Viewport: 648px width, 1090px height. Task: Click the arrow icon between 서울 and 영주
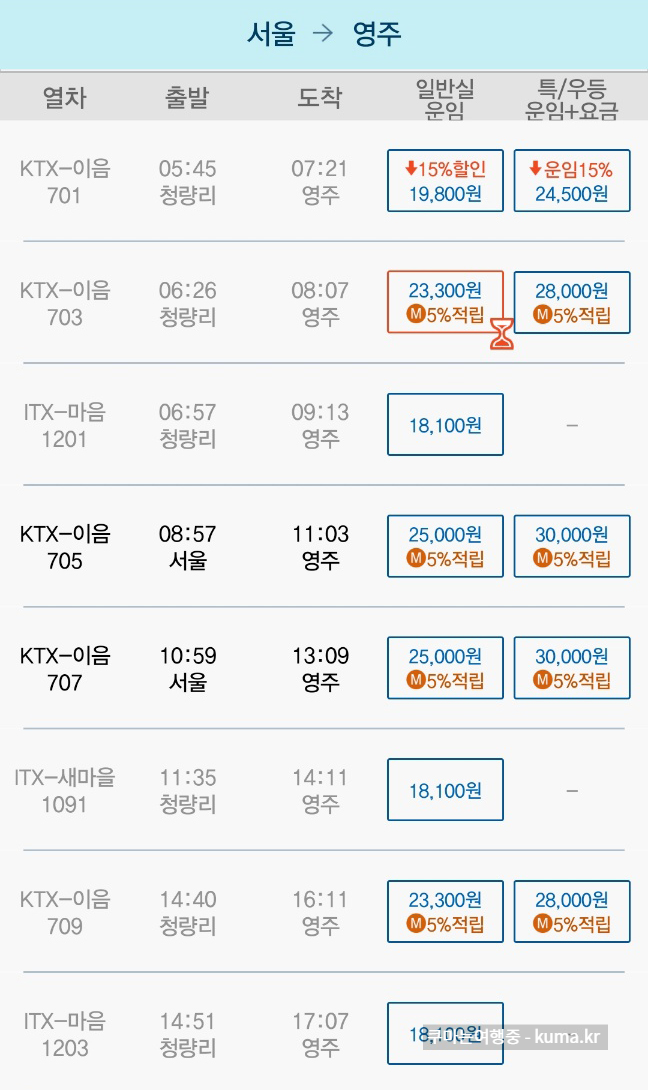(x=323, y=33)
